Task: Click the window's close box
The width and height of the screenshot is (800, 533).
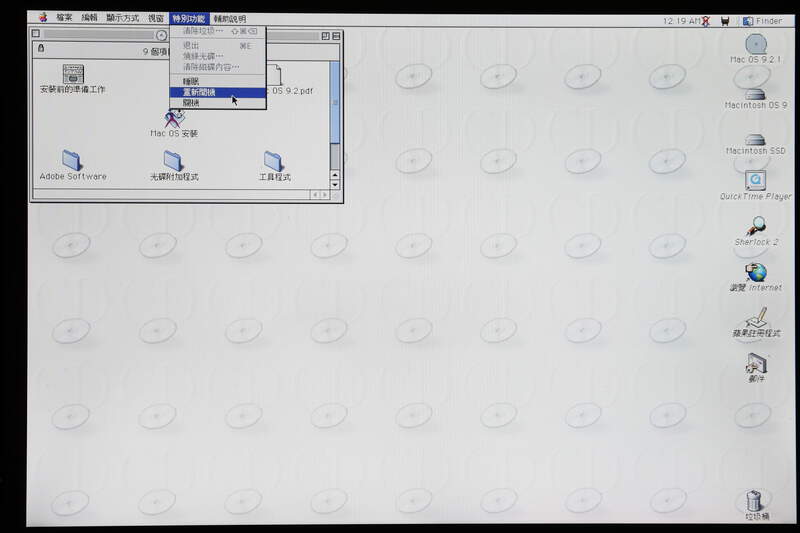Action: (36, 34)
